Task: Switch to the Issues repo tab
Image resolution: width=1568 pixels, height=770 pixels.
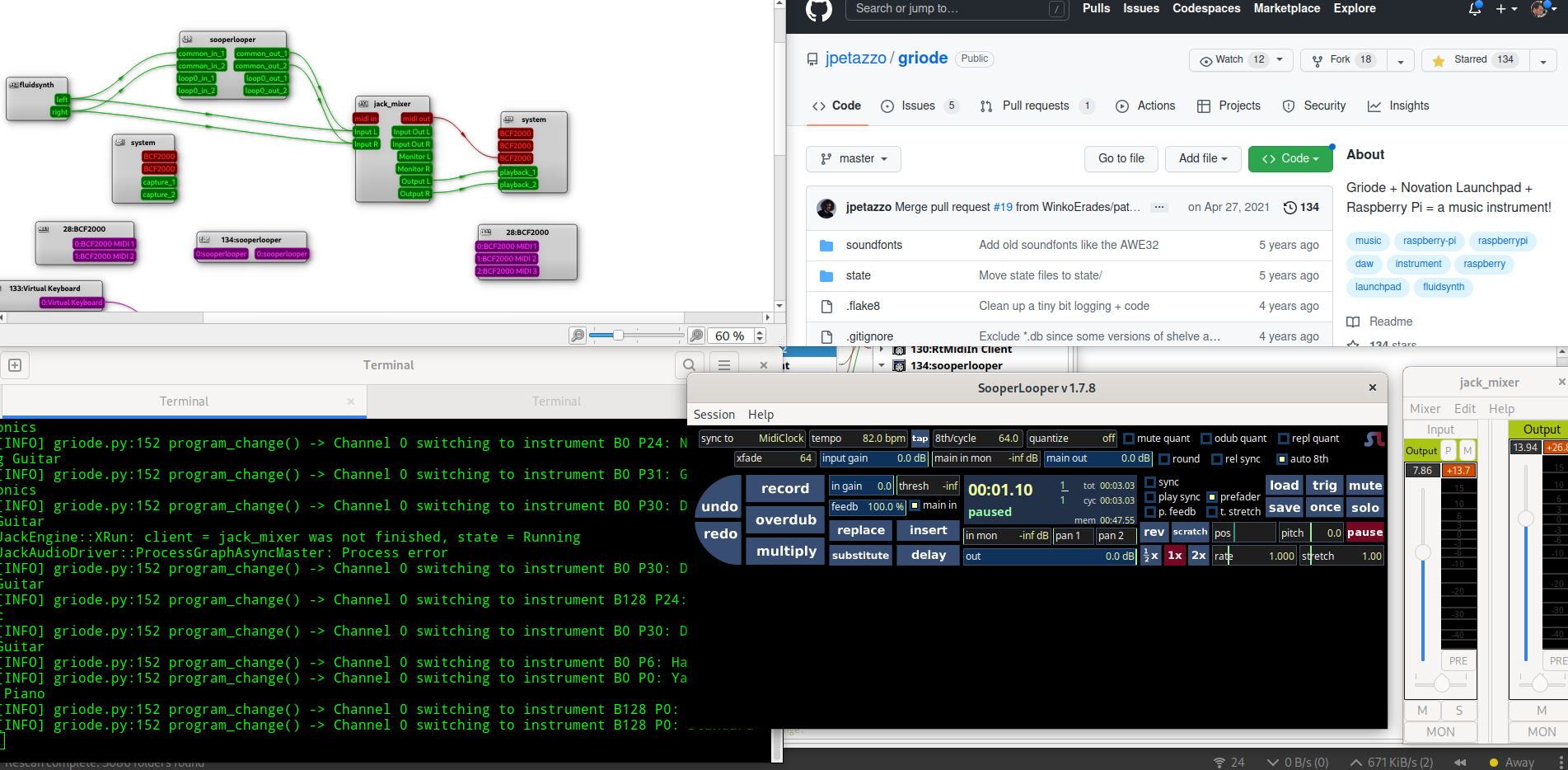Action: (x=920, y=106)
